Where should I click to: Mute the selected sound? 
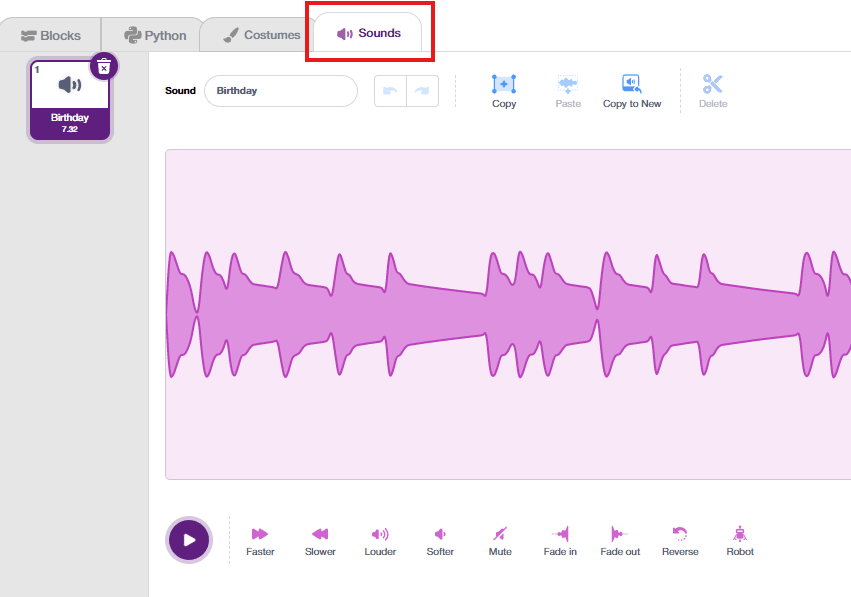(500, 540)
